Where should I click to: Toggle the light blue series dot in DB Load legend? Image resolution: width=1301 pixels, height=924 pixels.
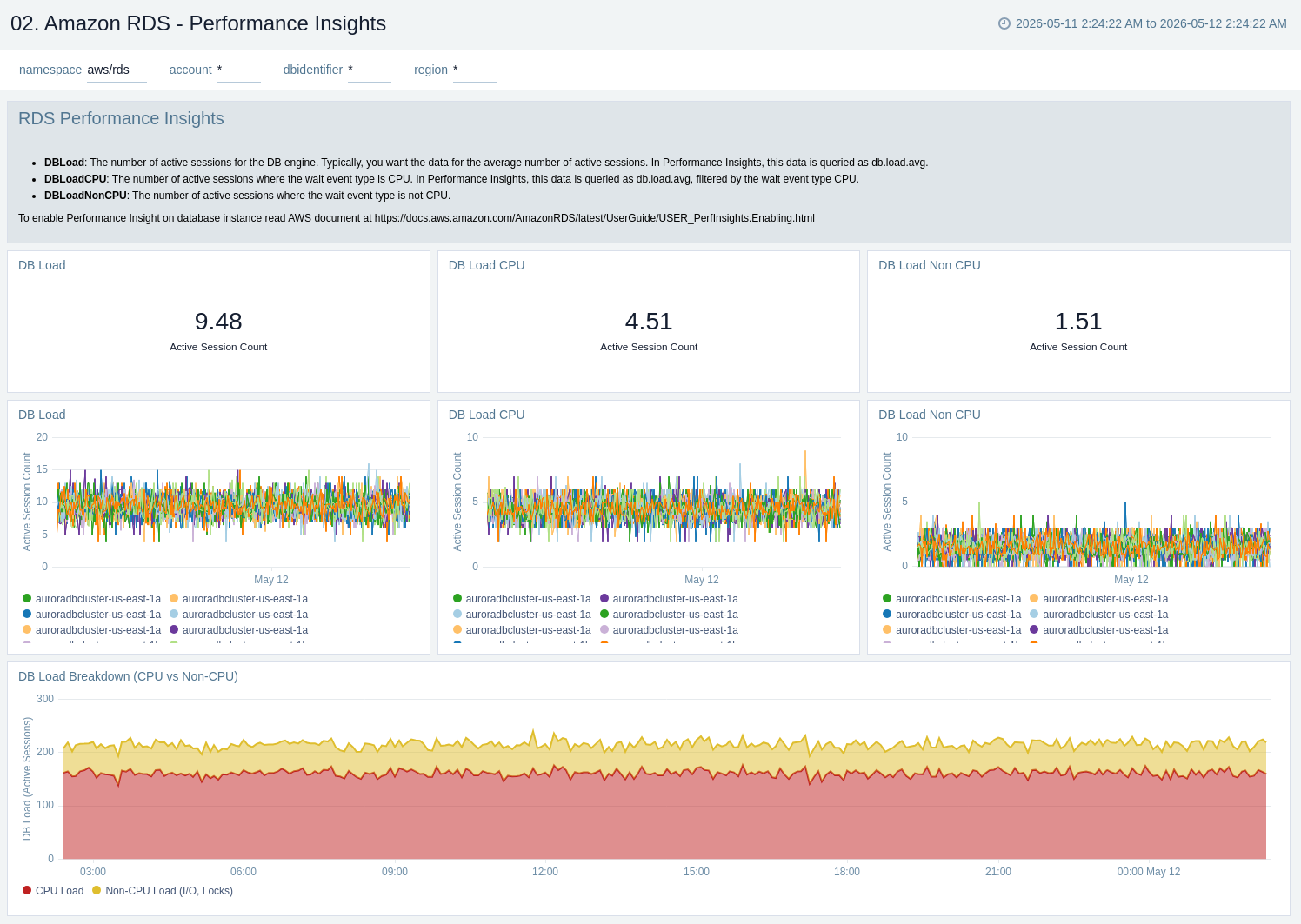tap(174, 614)
